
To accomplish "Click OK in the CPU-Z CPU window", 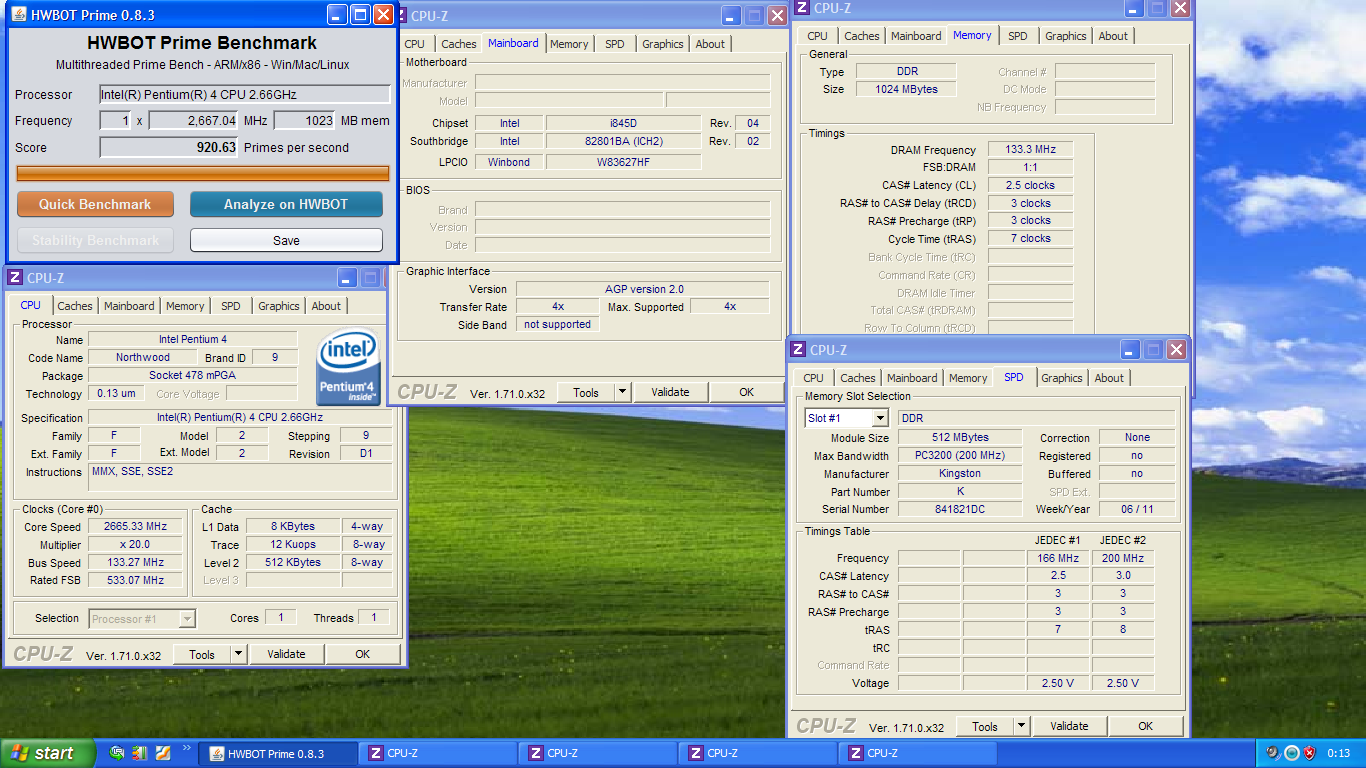I will coord(362,654).
